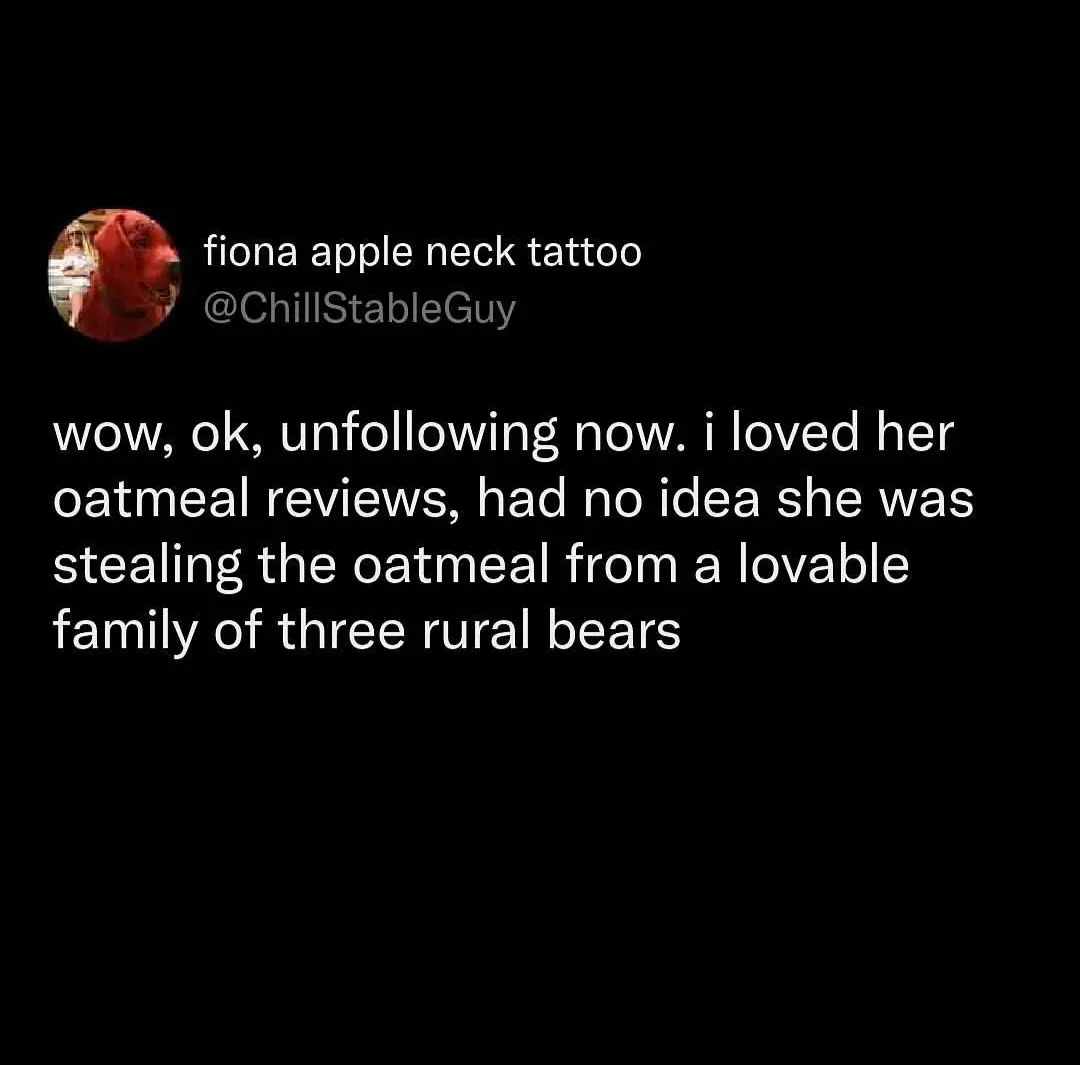
Task: Click the word 'lovable' in the tweet
Action: [x=823, y=565]
